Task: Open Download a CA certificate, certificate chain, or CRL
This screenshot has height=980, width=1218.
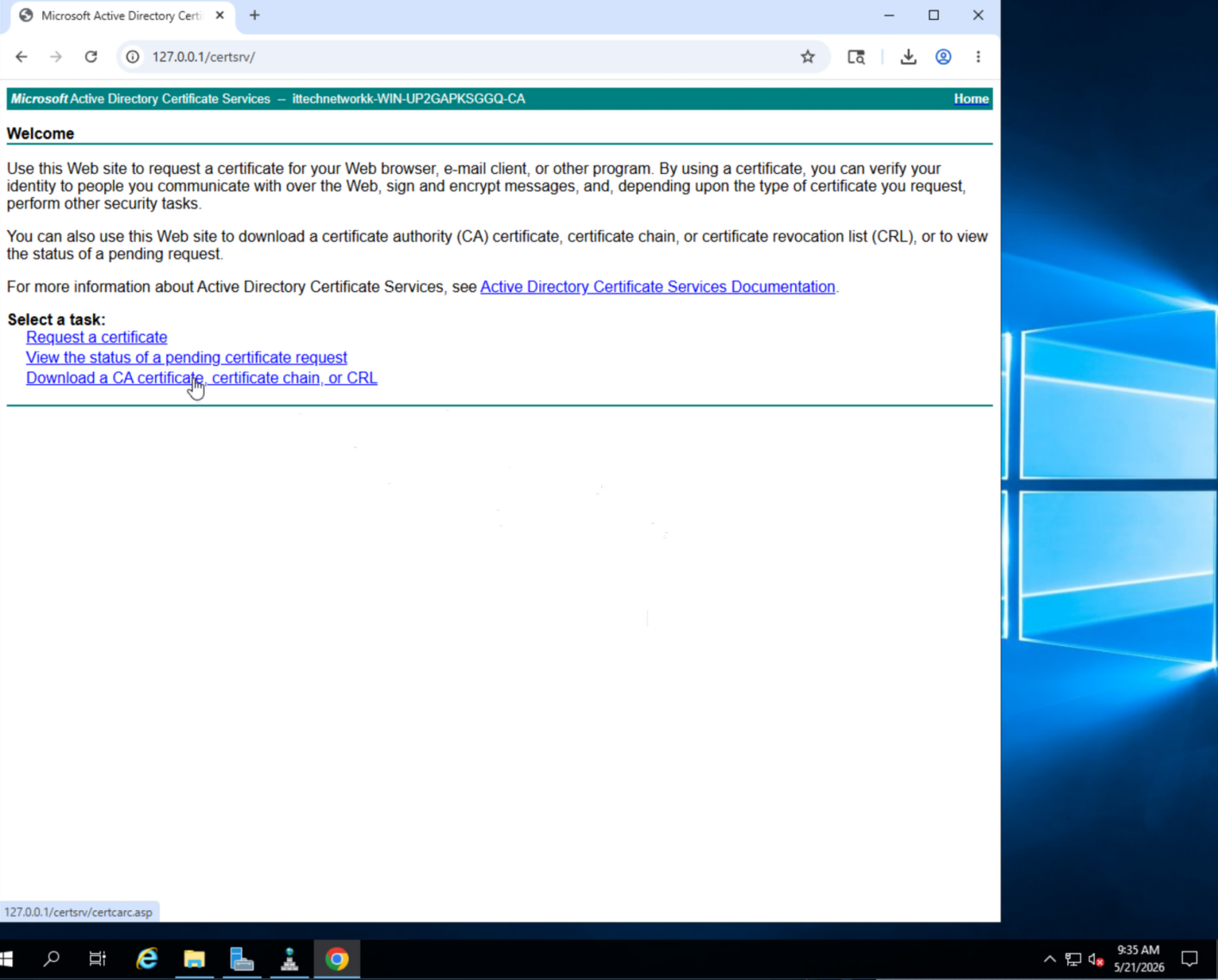Action: click(x=202, y=378)
